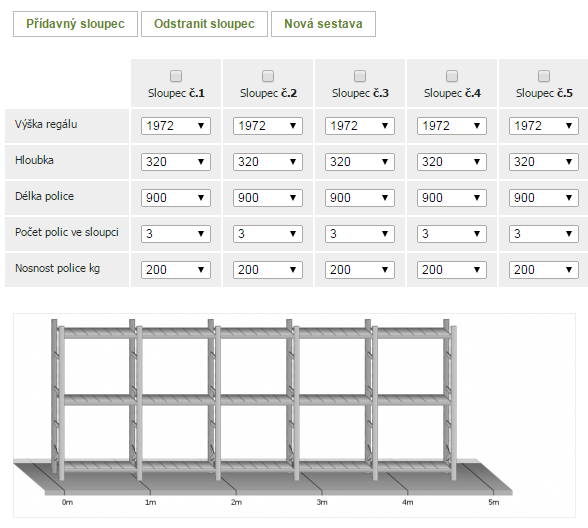588x528 pixels.
Task: Start a new set with Nová sestava
Action: click(323, 24)
